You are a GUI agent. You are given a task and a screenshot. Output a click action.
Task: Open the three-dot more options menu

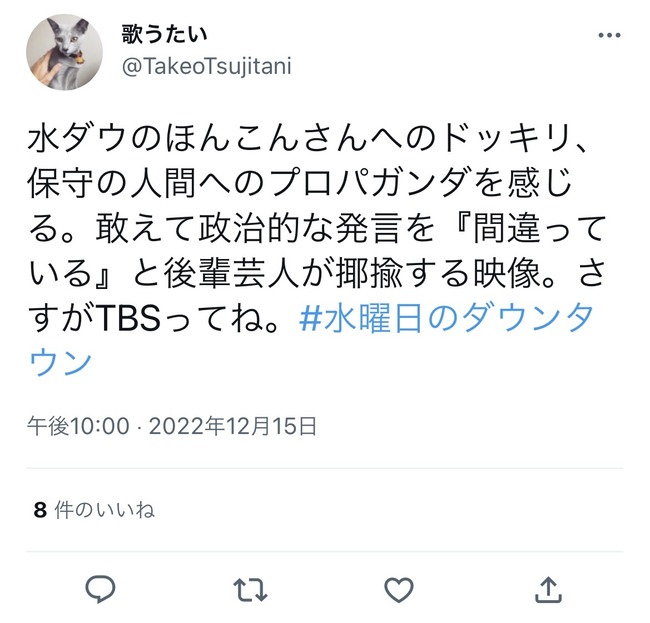[609, 35]
